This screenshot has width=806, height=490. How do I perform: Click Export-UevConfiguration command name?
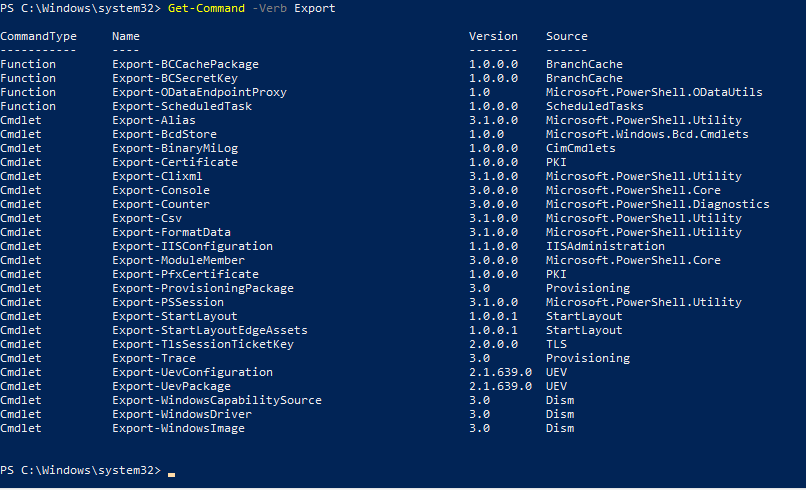[x=192, y=372]
